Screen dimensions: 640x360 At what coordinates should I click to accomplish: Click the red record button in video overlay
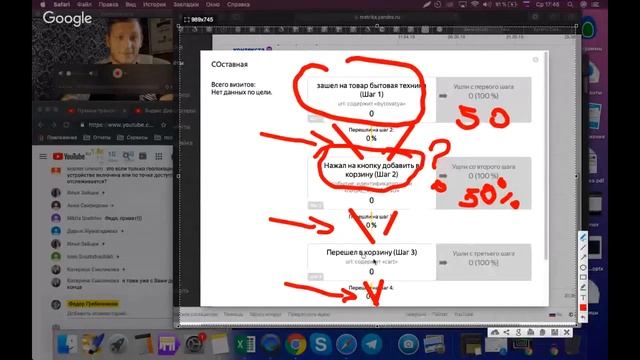click(118, 73)
